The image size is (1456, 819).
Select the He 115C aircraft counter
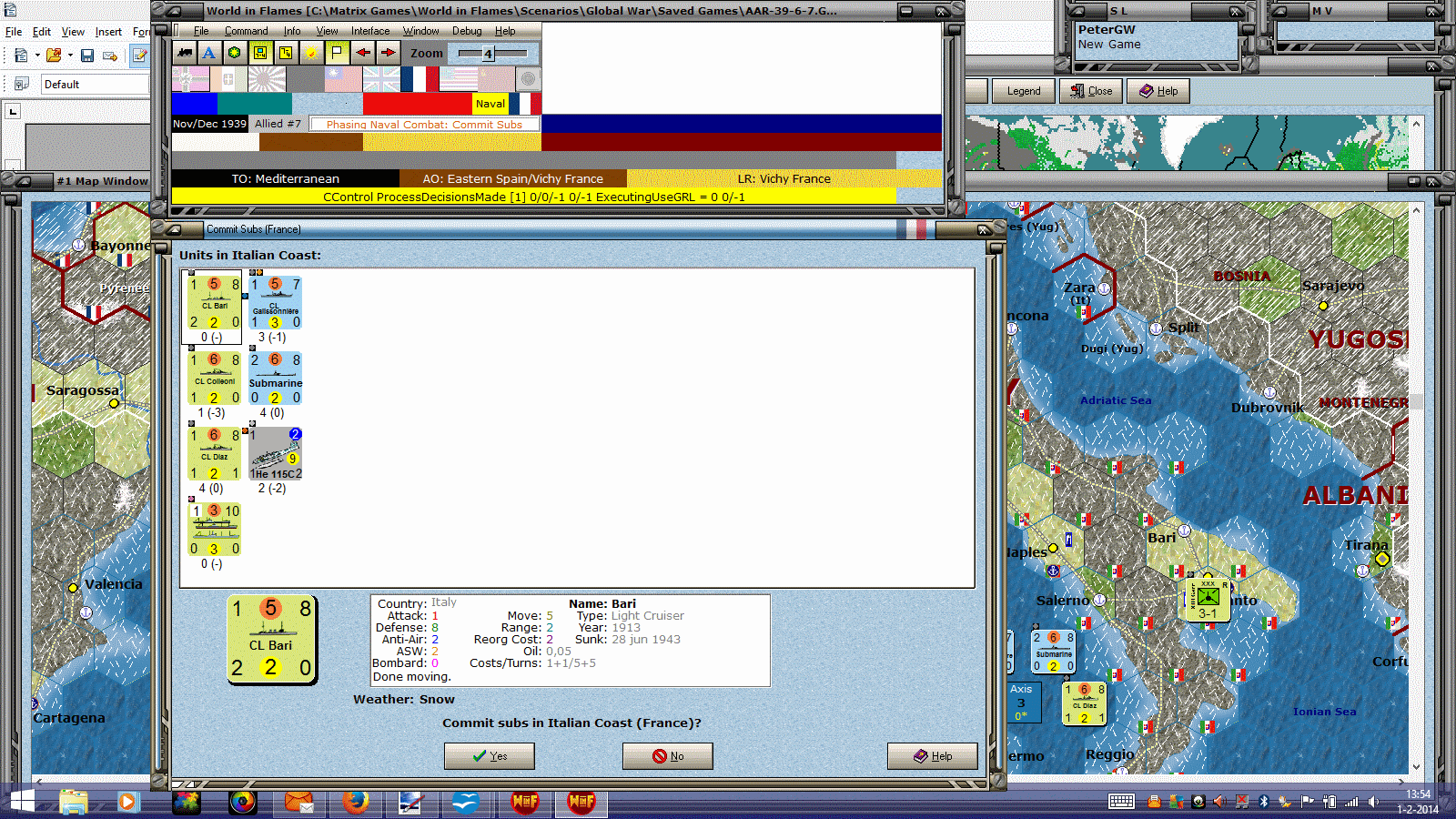[x=275, y=453]
